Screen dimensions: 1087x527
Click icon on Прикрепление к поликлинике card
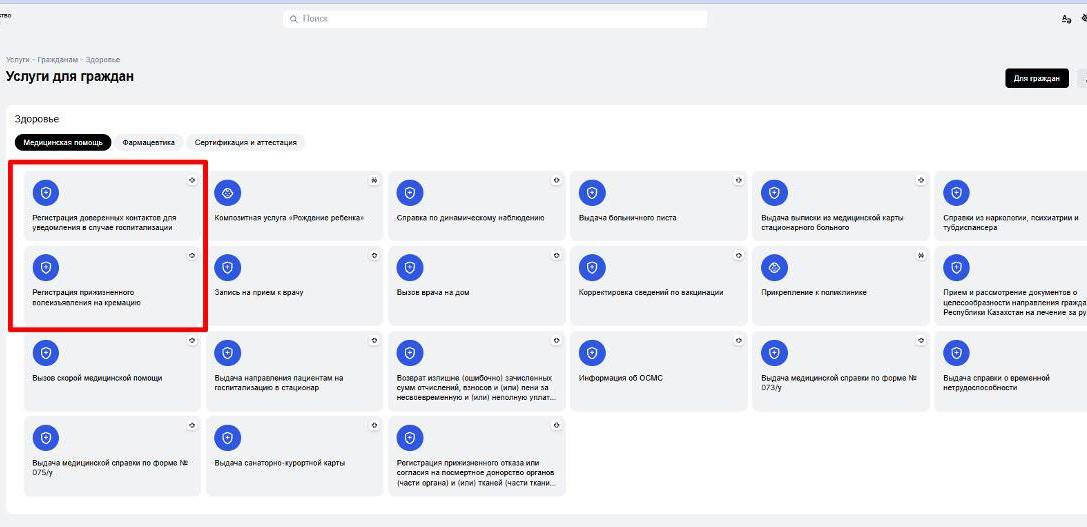(774, 268)
